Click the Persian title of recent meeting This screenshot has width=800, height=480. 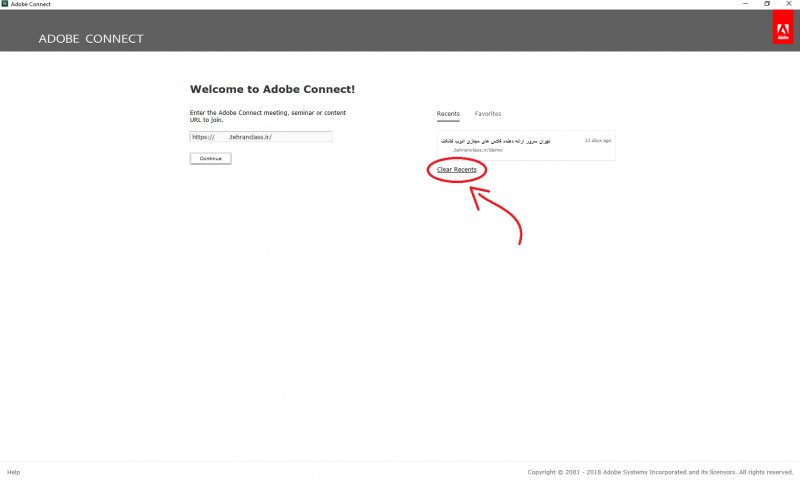tap(495, 141)
